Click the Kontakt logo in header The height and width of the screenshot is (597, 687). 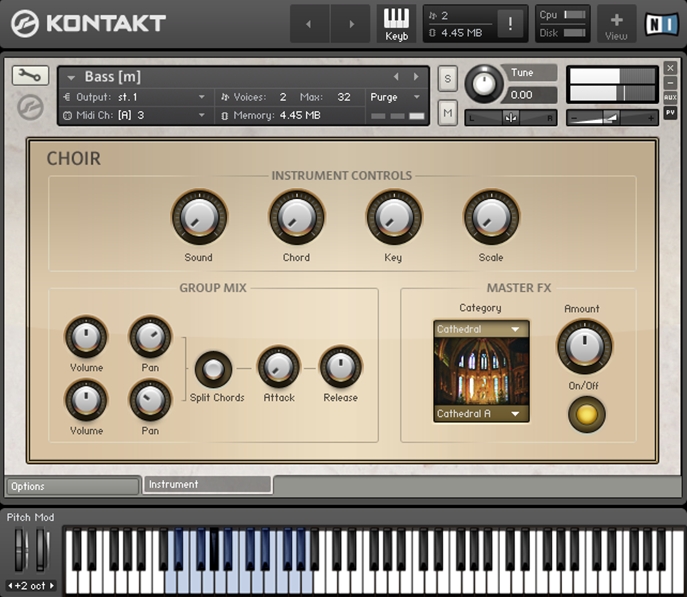click(x=89, y=23)
